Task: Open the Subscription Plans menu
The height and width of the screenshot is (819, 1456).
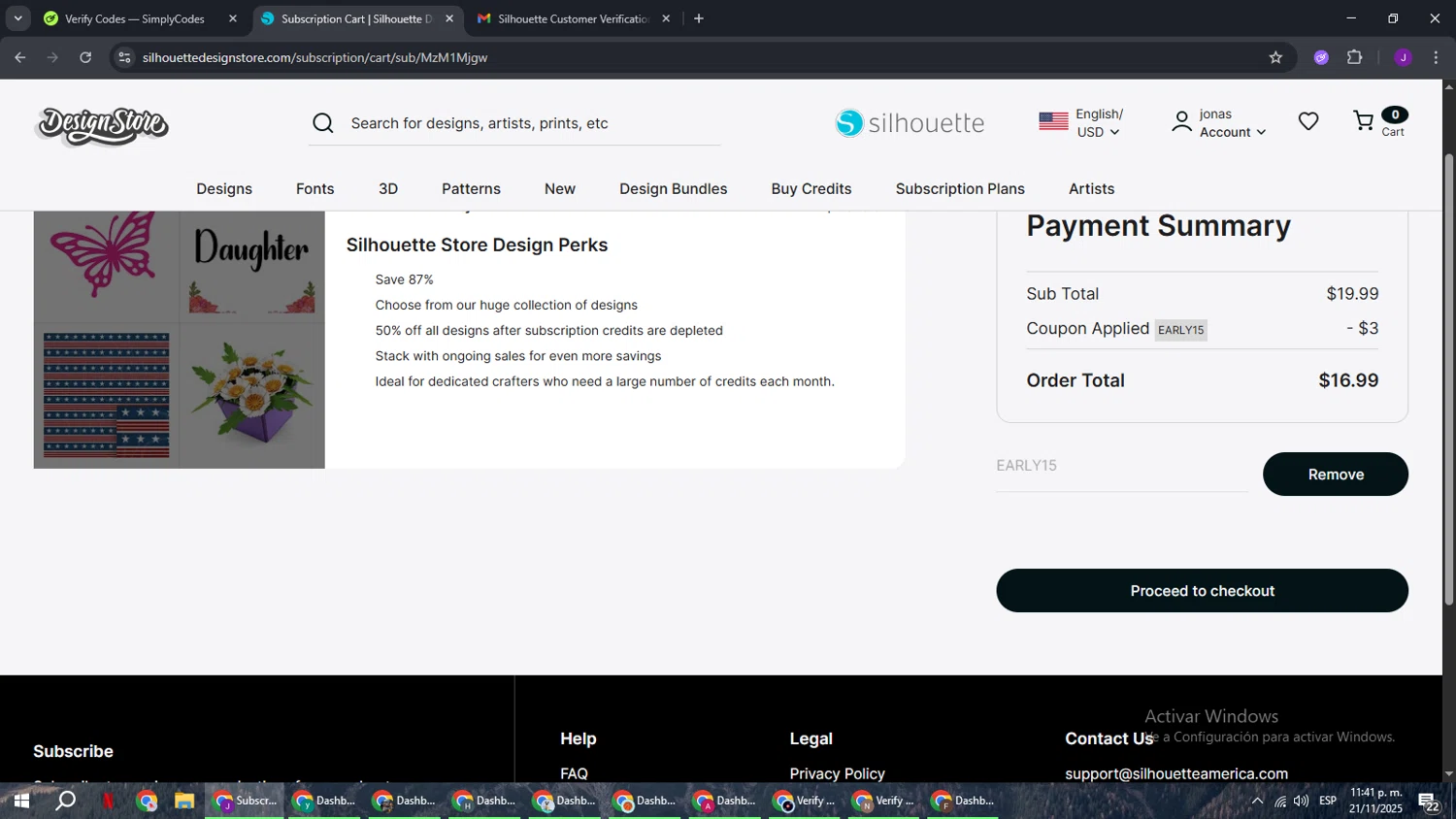Action: click(960, 188)
